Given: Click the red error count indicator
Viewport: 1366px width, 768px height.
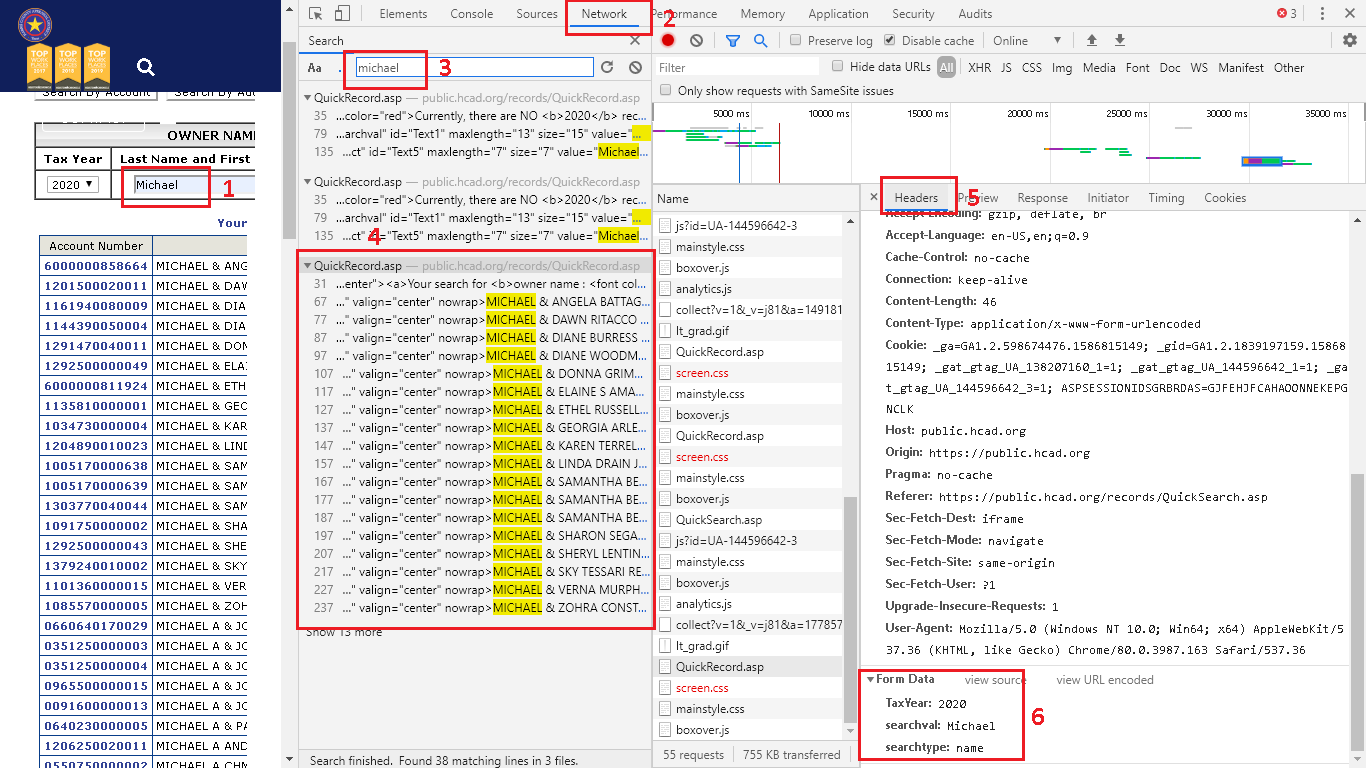Looking at the screenshot, I should [1286, 14].
